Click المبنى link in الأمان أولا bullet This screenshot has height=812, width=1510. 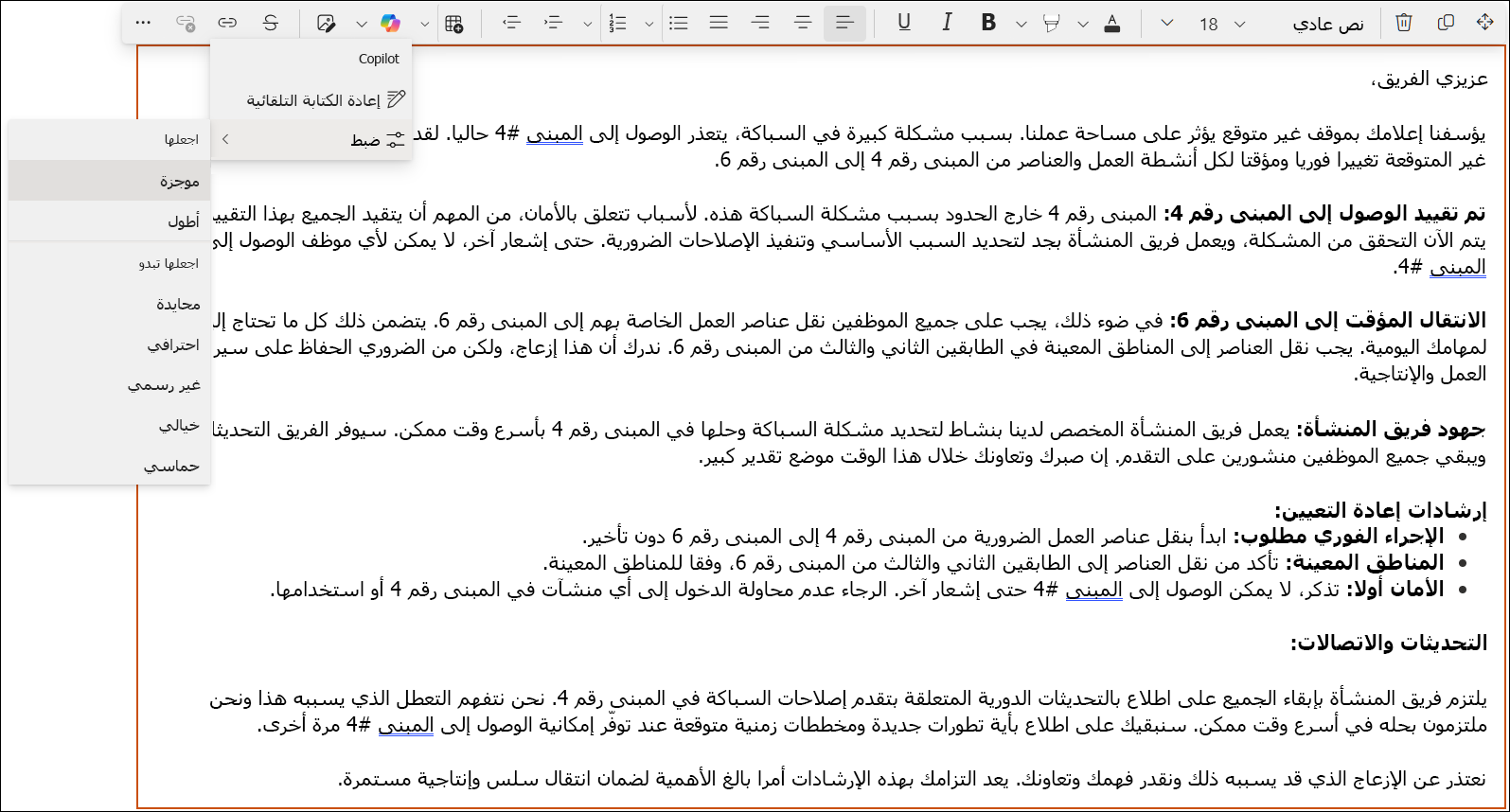pyautogui.click(x=1094, y=590)
